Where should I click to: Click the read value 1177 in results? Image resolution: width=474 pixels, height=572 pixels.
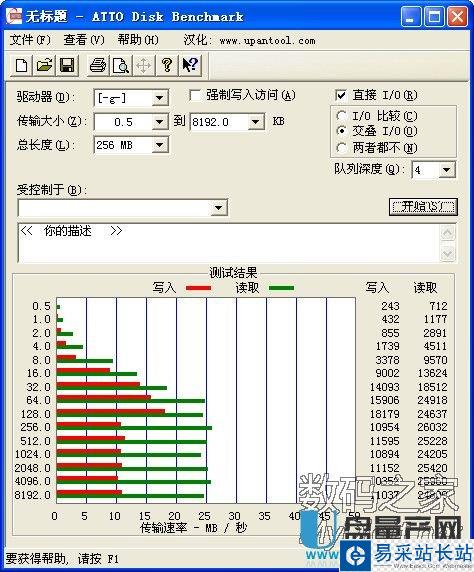point(435,319)
